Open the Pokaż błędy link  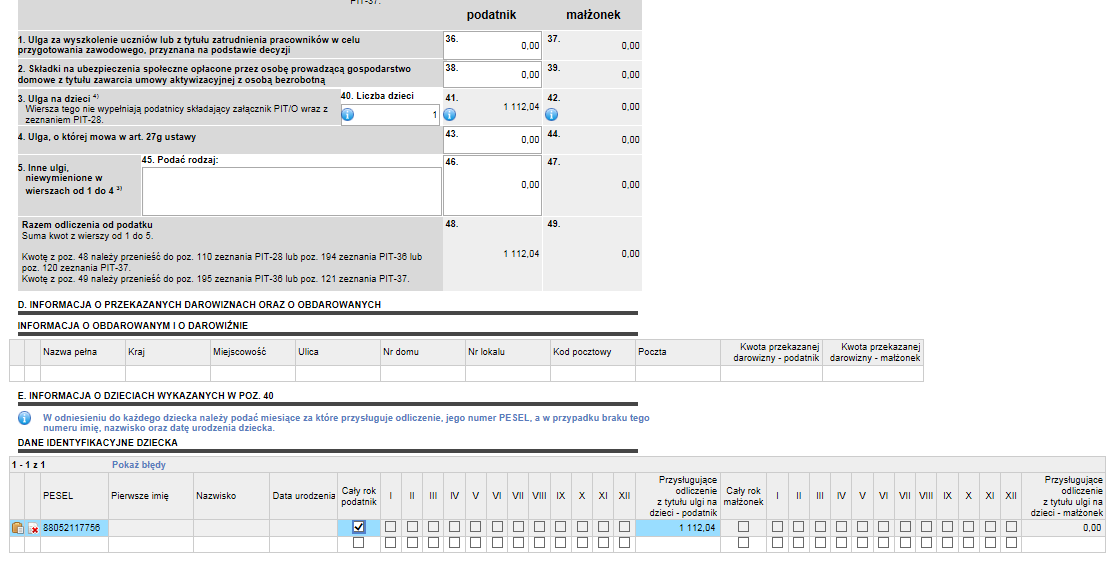pyautogui.click(x=138, y=465)
